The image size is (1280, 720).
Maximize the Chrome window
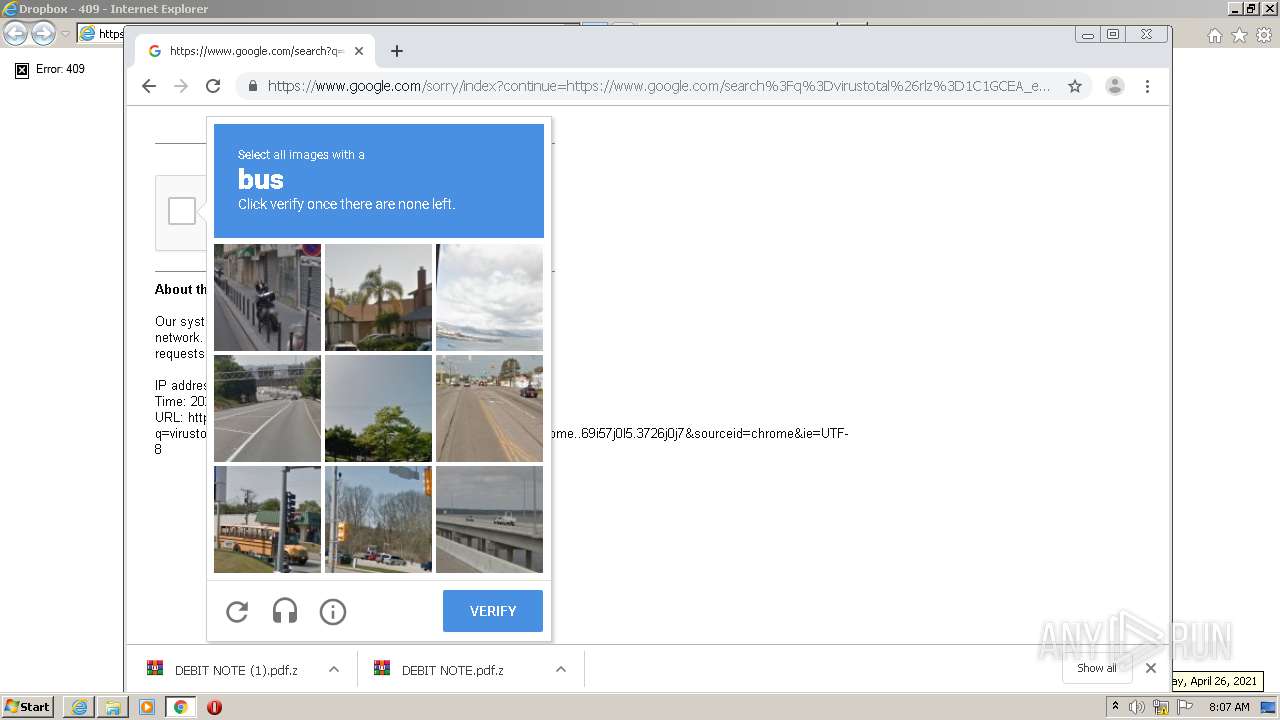tap(1113, 34)
